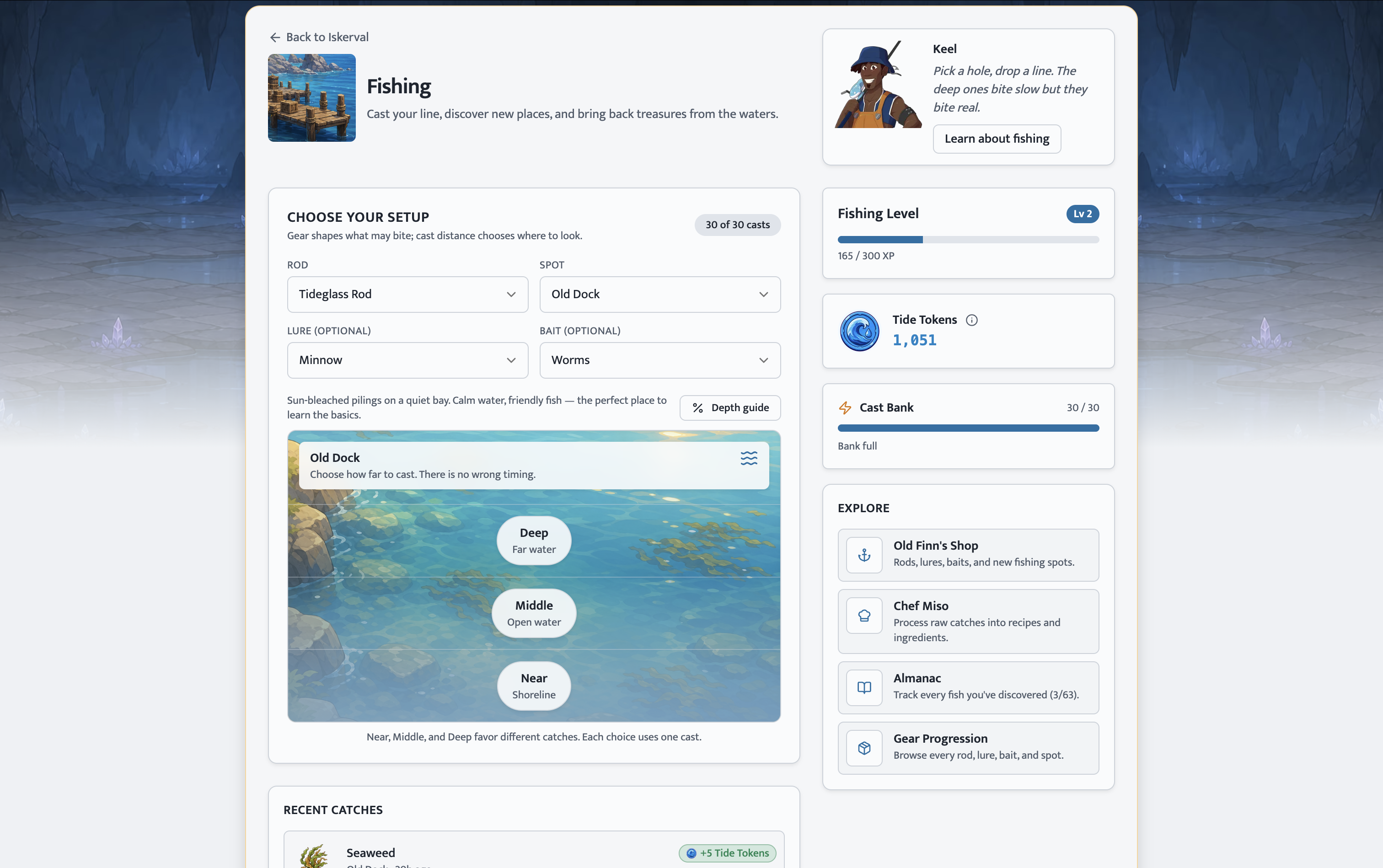Open the Tide Tokens info icon
Viewport: 1383px width, 868px height.
coord(971,320)
